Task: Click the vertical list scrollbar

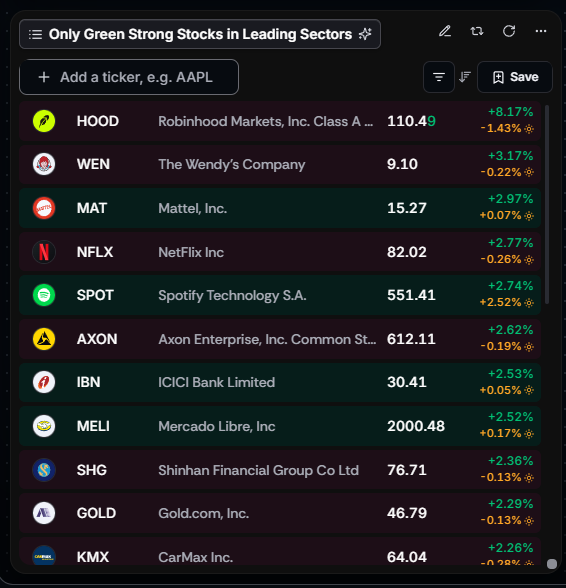Action: pos(547,204)
